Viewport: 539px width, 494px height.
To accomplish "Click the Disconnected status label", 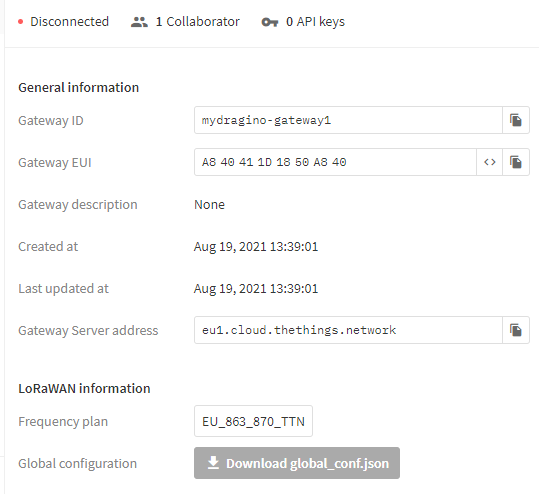I will tap(69, 22).
